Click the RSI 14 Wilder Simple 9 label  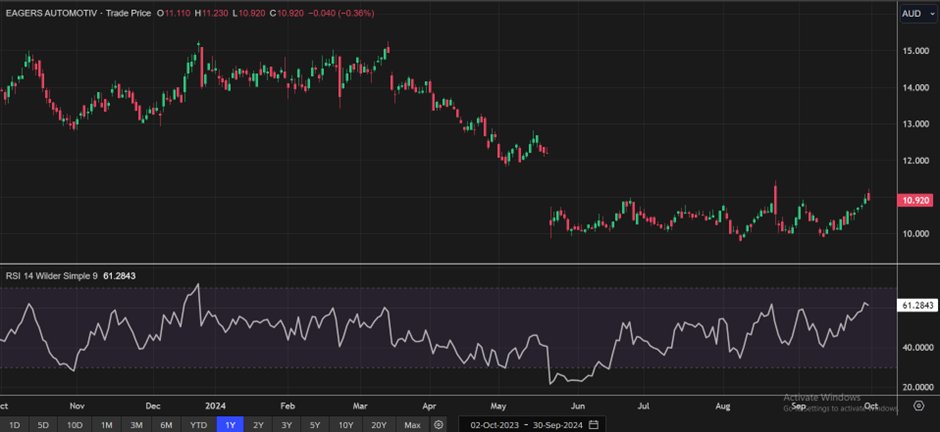point(52,276)
